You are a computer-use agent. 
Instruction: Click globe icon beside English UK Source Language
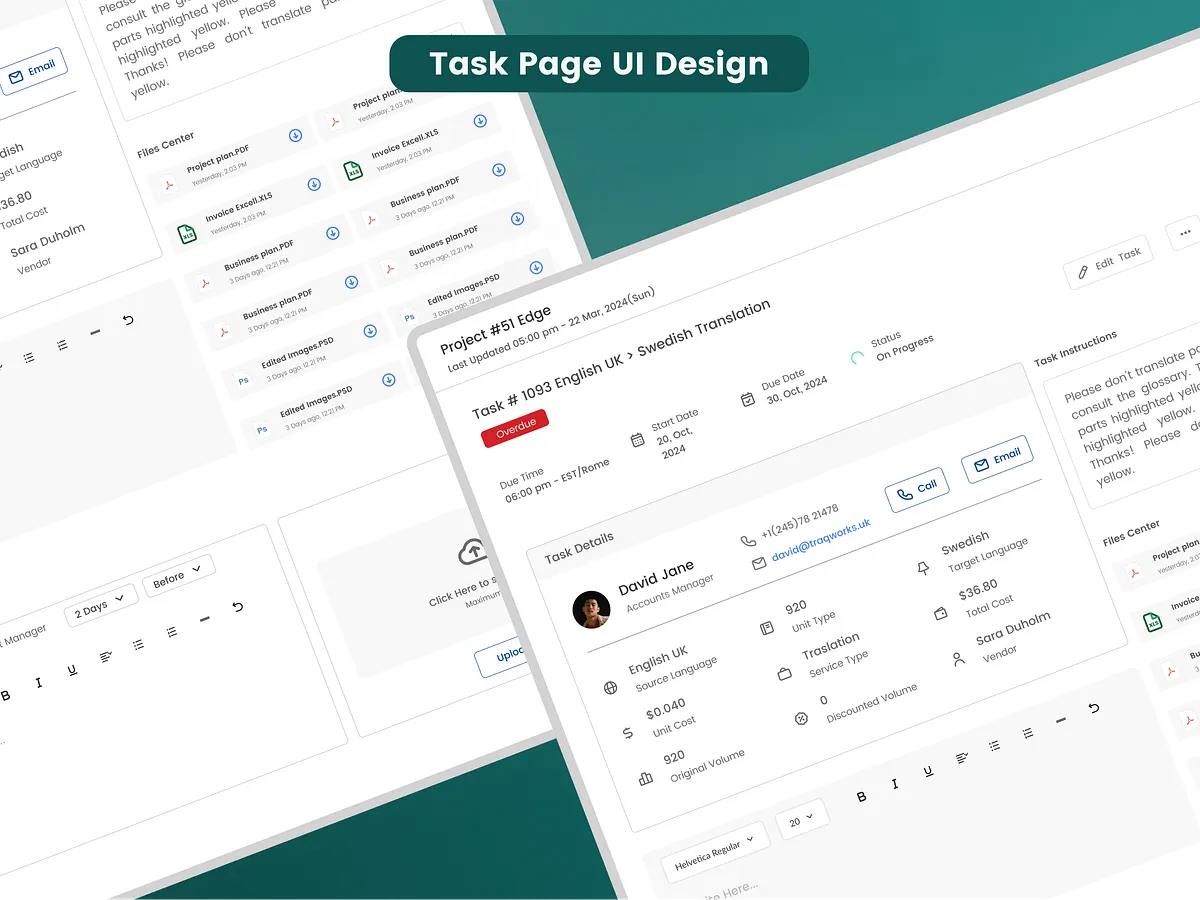click(x=610, y=688)
